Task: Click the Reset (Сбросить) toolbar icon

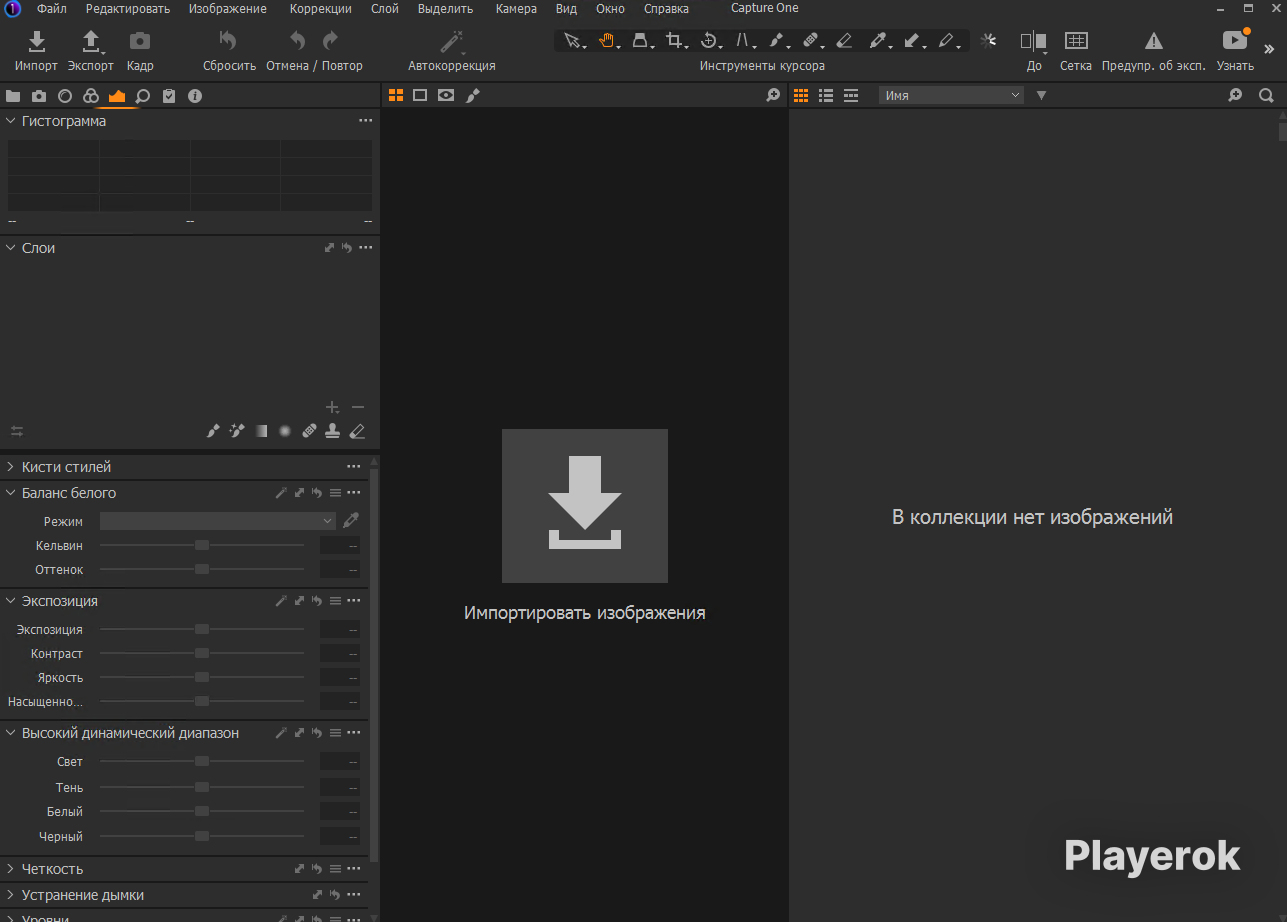Action: tap(229, 41)
